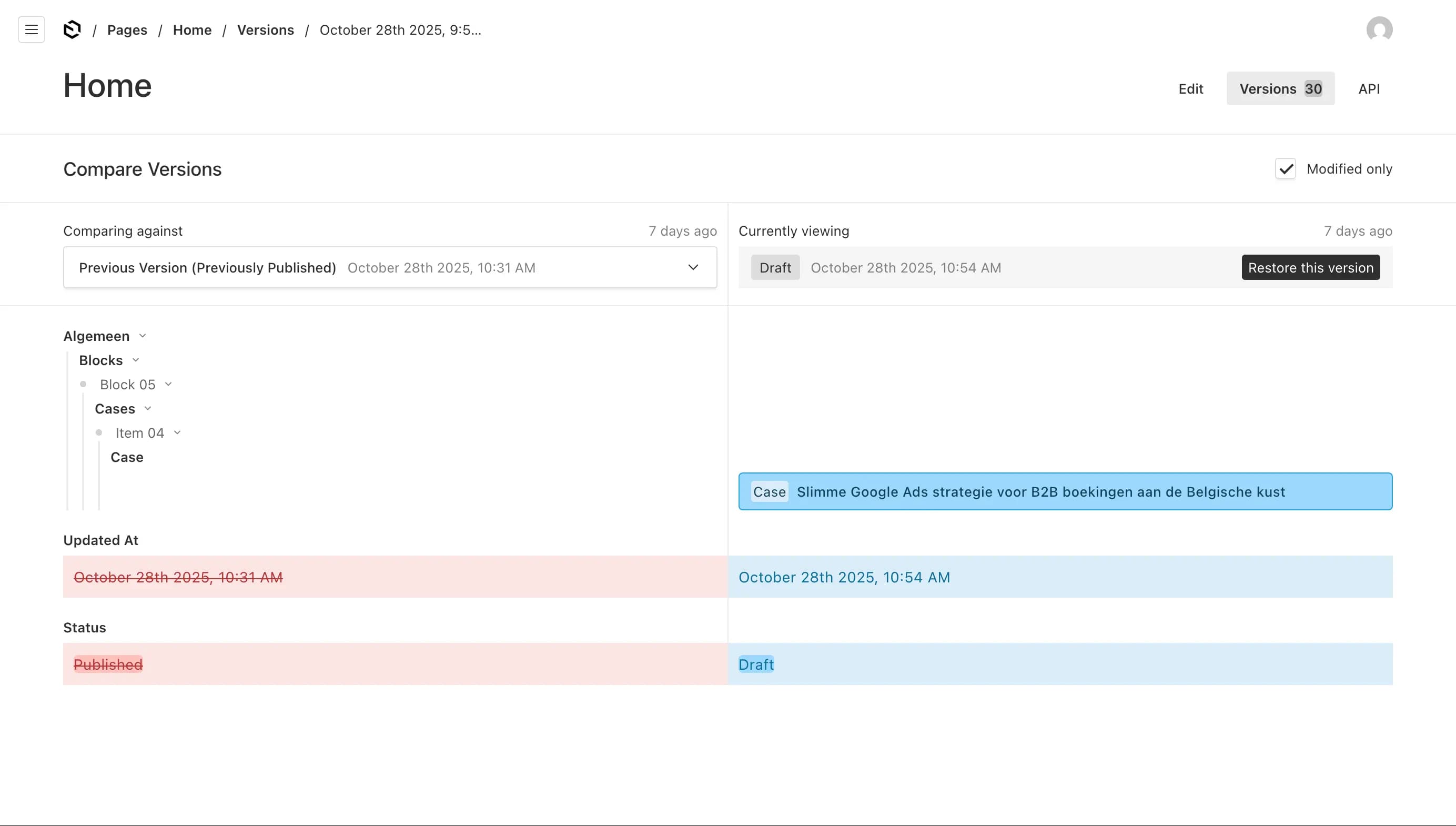Screen dimensions: 1456x826
Task: Uncheck the Modified only checkbox
Action: click(x=1285, y=169)
